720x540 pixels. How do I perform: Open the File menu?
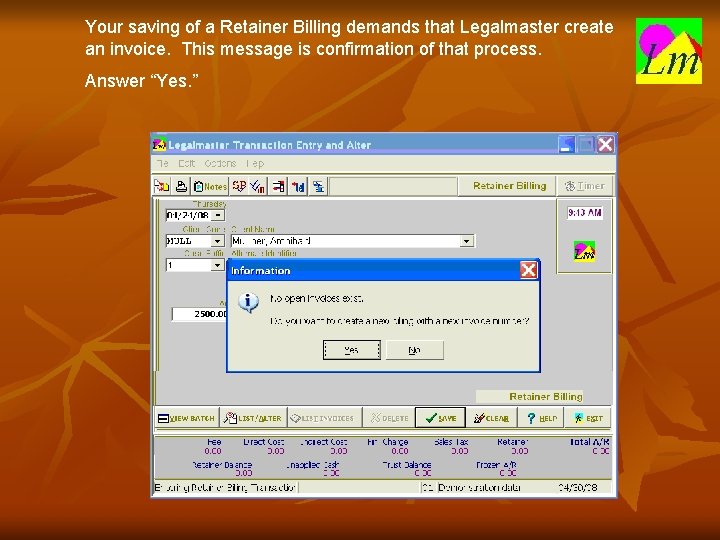click(163, 163)
